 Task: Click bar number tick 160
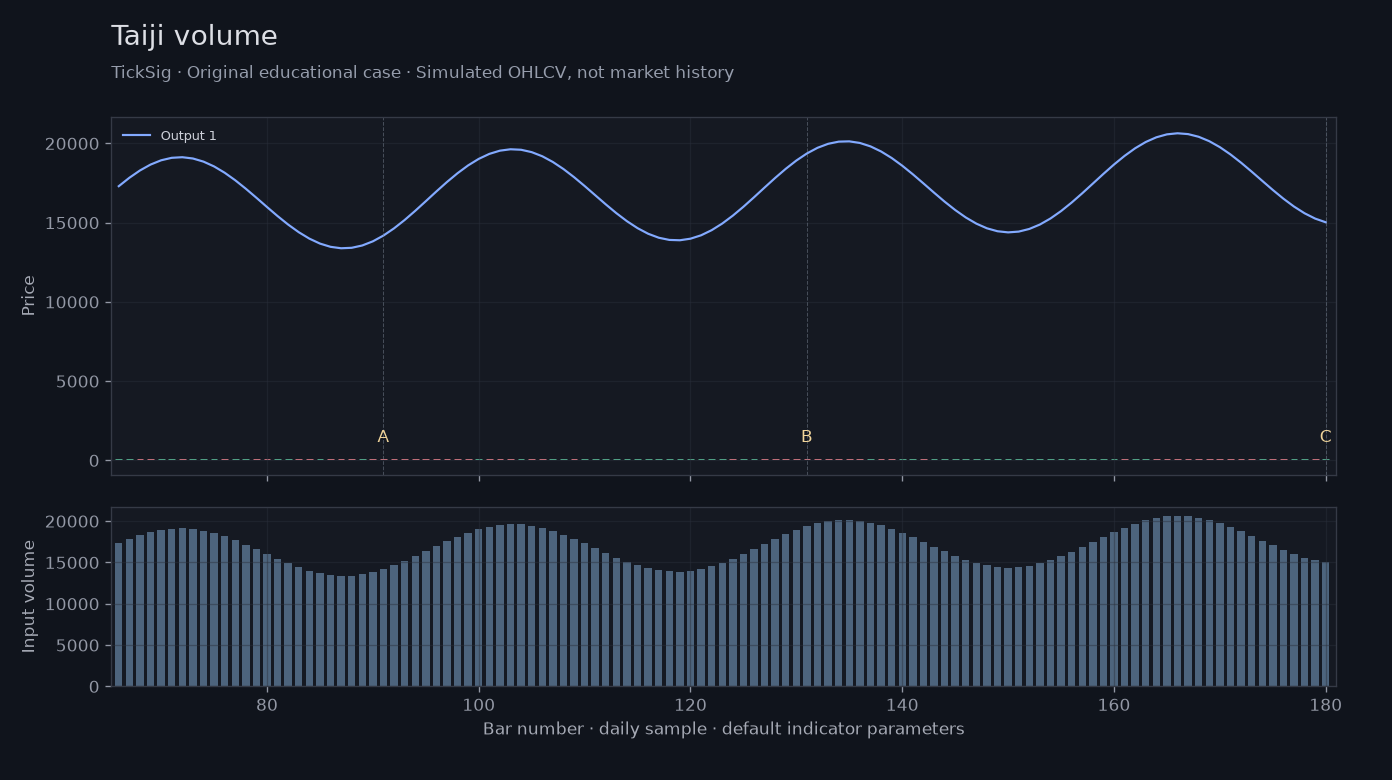(1114, 704)
